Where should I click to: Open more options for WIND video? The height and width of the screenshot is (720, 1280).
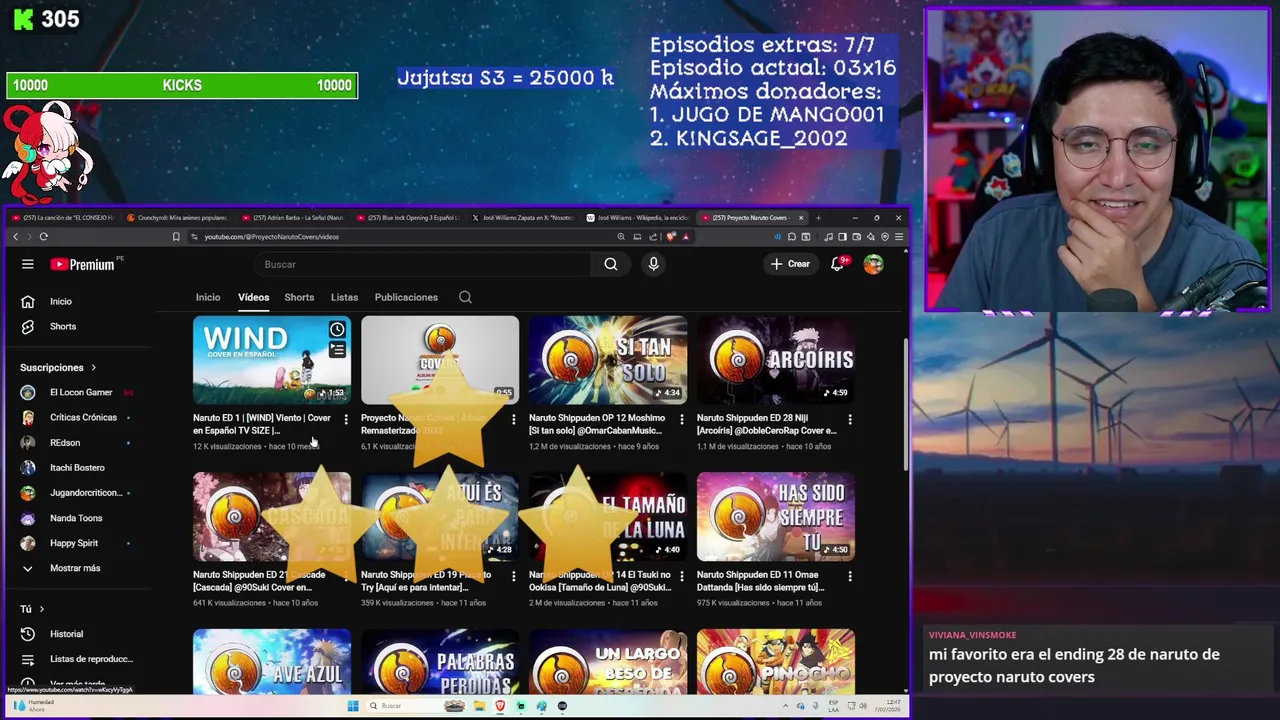pos(346,420)
